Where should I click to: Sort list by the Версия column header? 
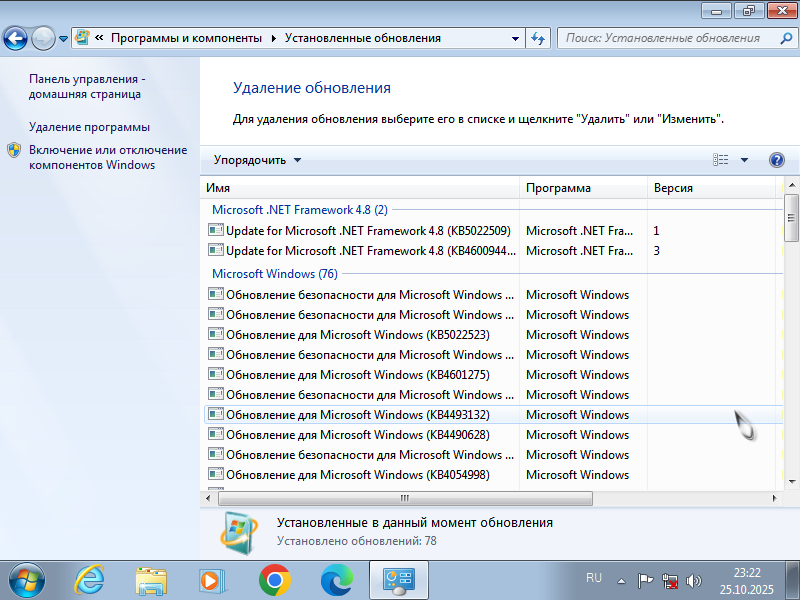pos(673,188)
